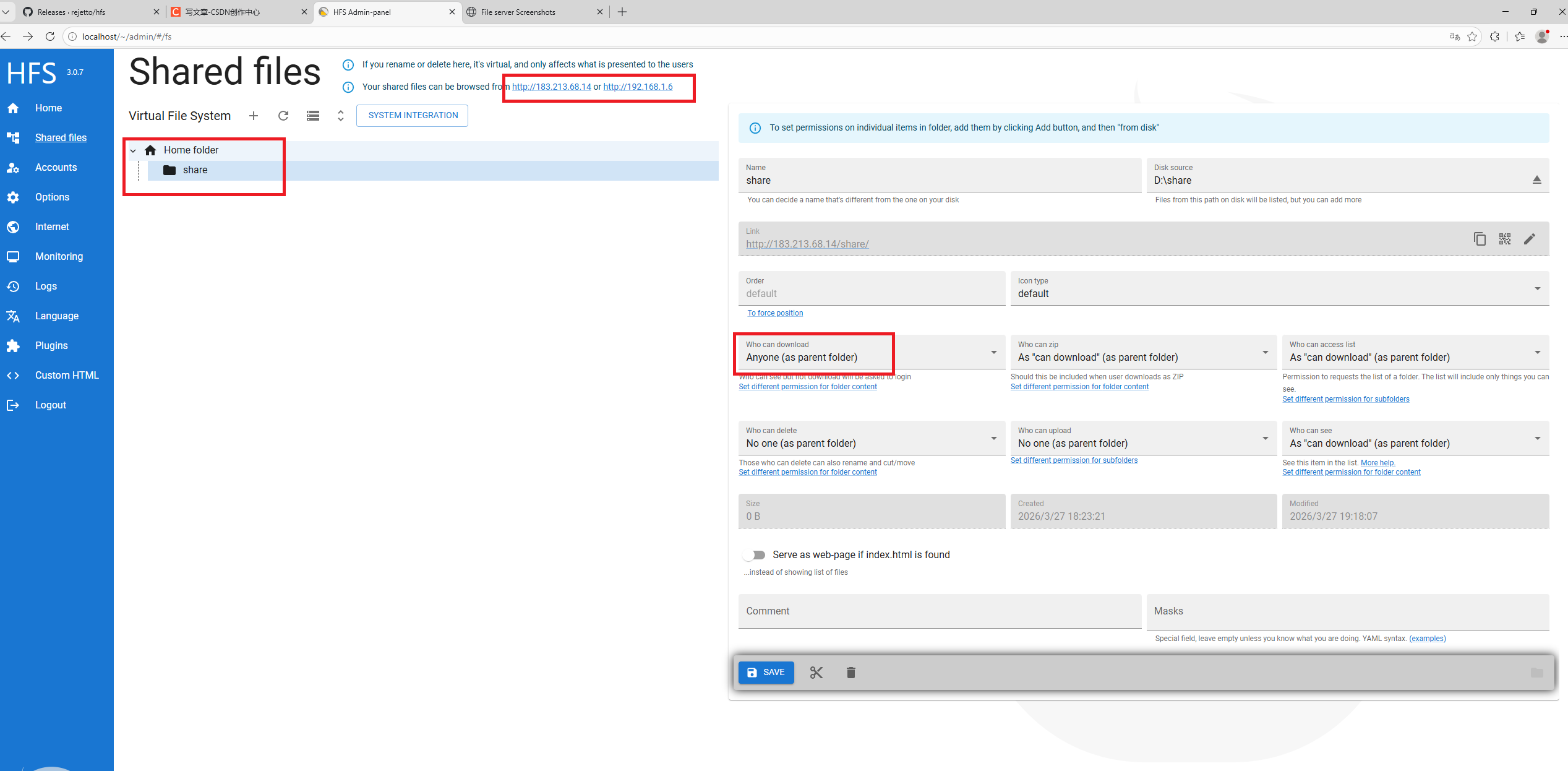Copy the share link to clipboard
1568x771 pixels.
click(x=1479, y=239)
